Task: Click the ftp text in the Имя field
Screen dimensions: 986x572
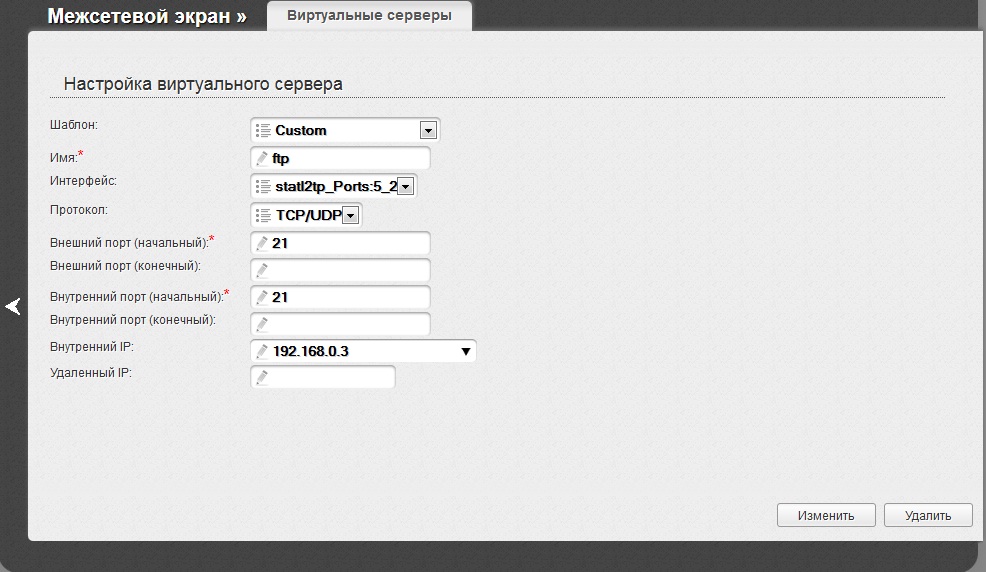Action: pos(281,158)
